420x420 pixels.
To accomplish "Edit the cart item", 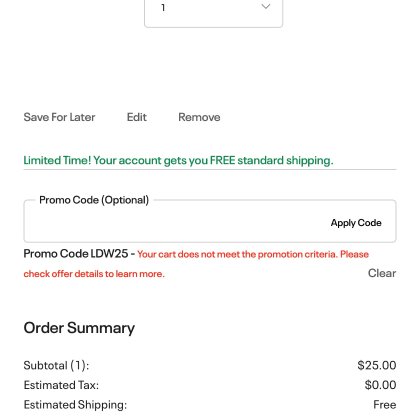I will click(137, 117).
